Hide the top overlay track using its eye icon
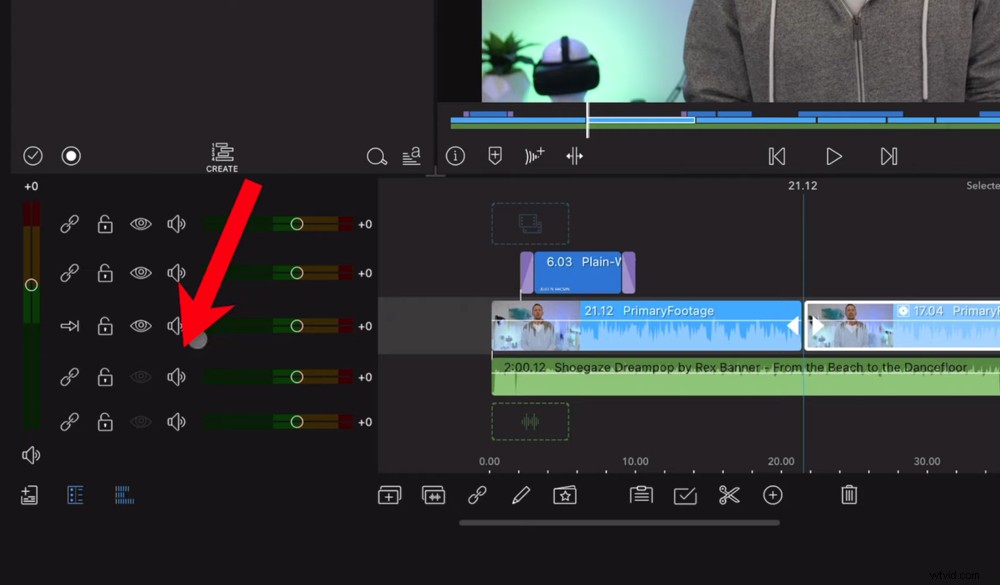Image resolution: width=1000 pixels, height=585 pixels. tap(141, 224)
